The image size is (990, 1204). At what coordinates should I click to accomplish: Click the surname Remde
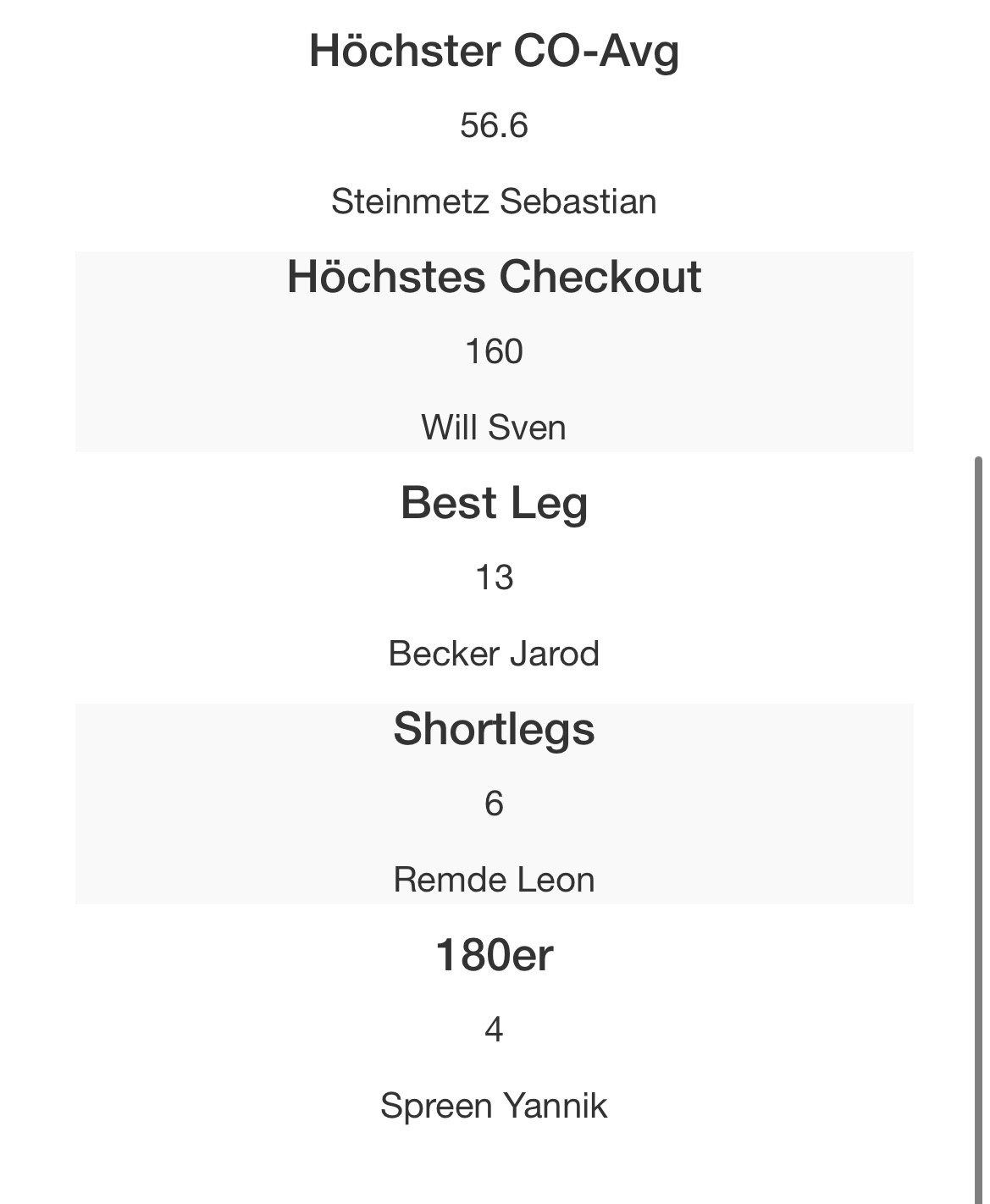(x=447, y=880)
